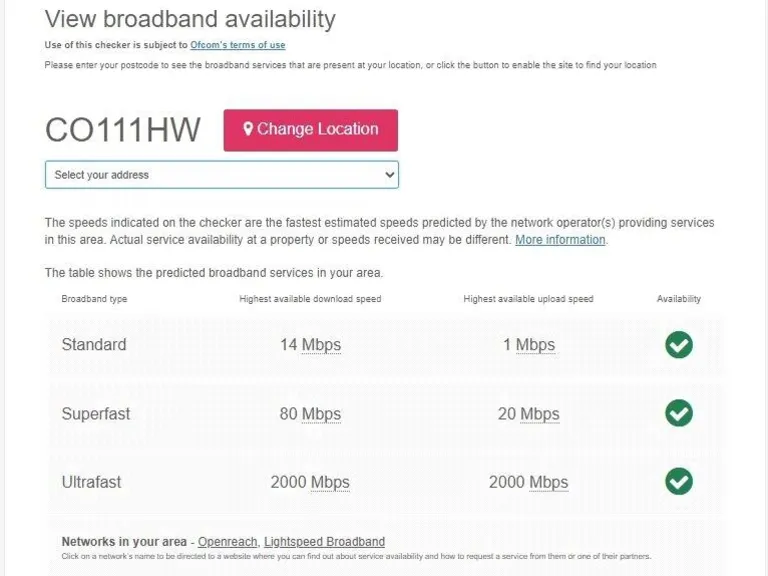Click Mbps next to Standard 1 upload
The width and height of the screenshot is (768, 576).
click(535, 345)
